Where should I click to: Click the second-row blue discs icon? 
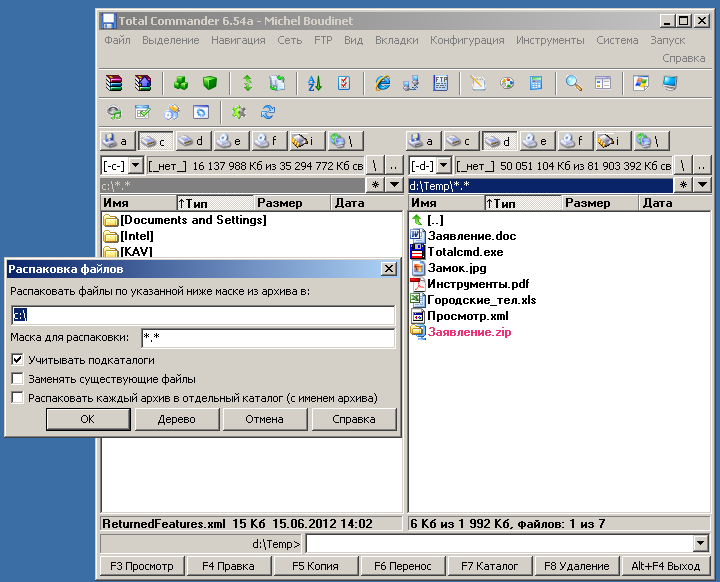(172, 112)
